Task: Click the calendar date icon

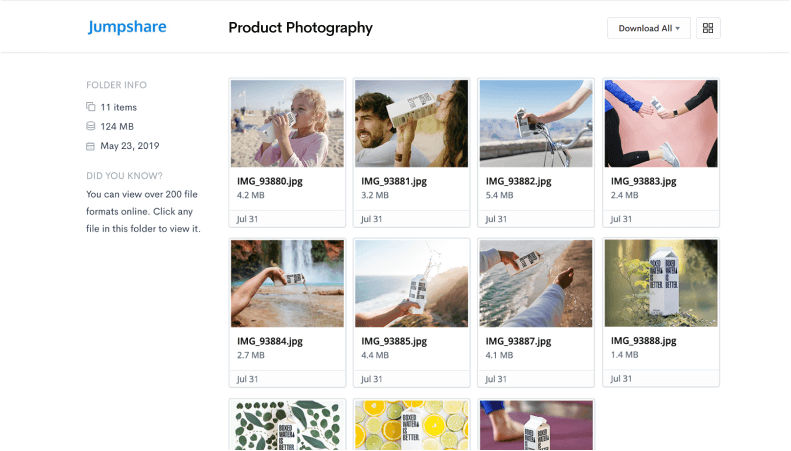Action: click(91, 146)
